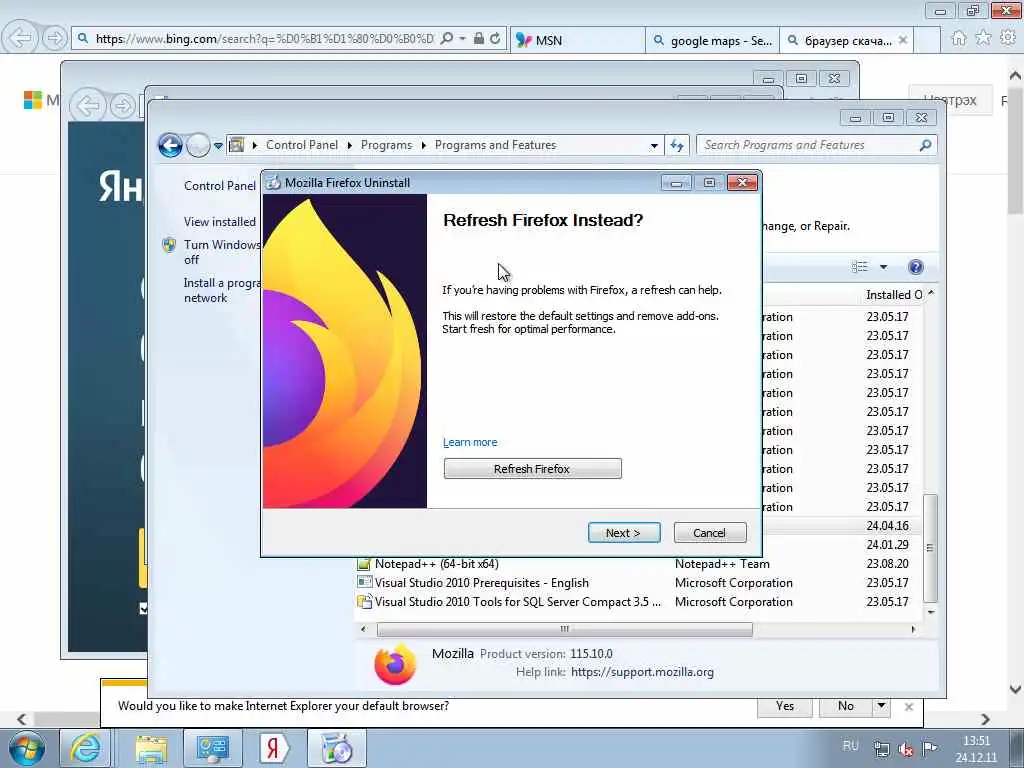1024x768 pixels.
Task: Open IE Tools gear menu
Action: [1008, 39]
